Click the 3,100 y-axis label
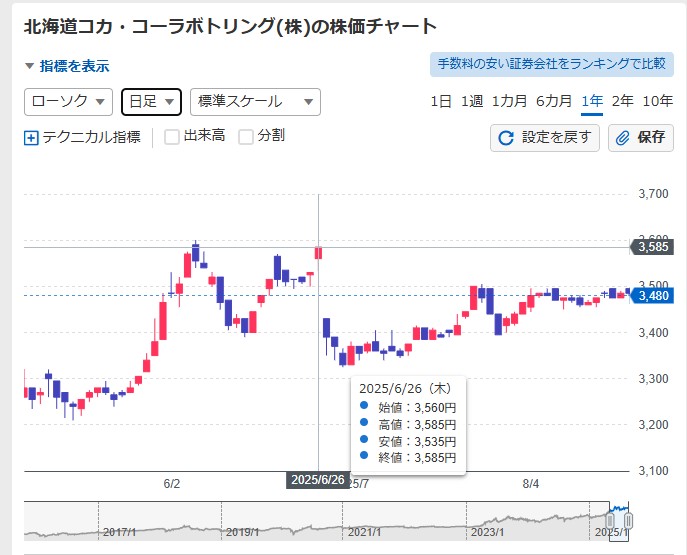Viewport: 687px width, 555px height. point(653,470)
